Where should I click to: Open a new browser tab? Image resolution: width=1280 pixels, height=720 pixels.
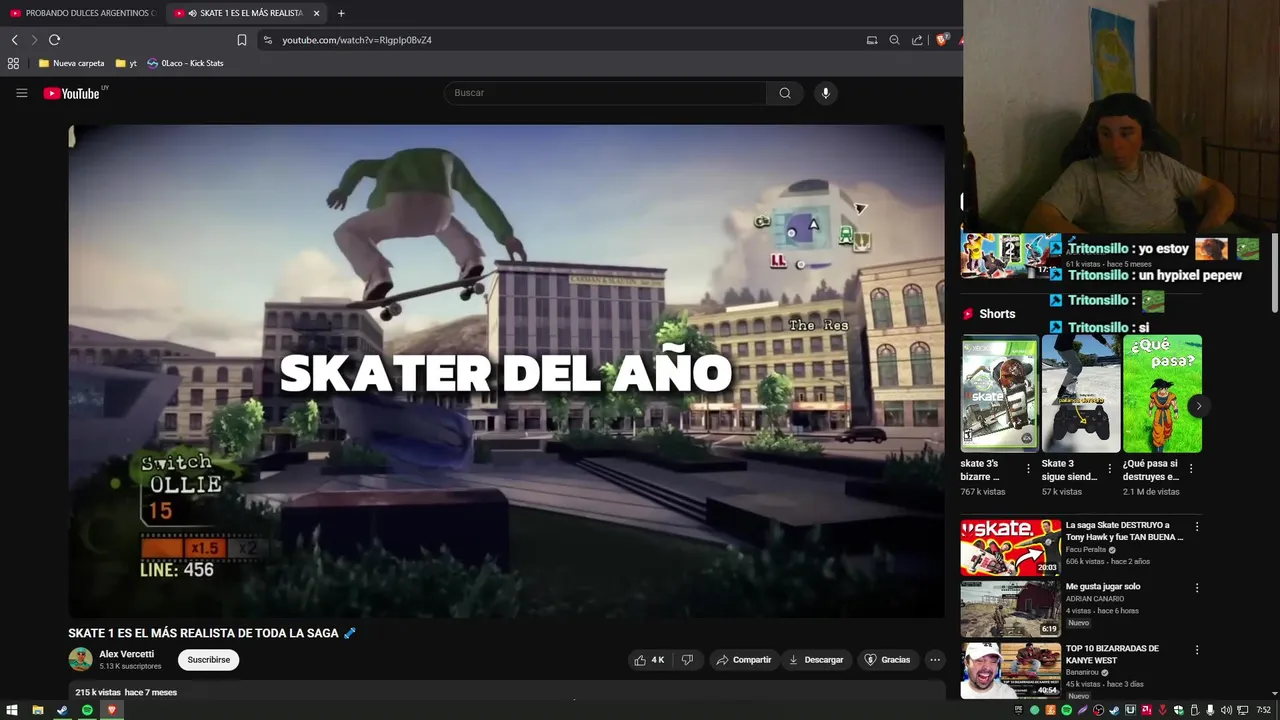[x=341, y=13]
